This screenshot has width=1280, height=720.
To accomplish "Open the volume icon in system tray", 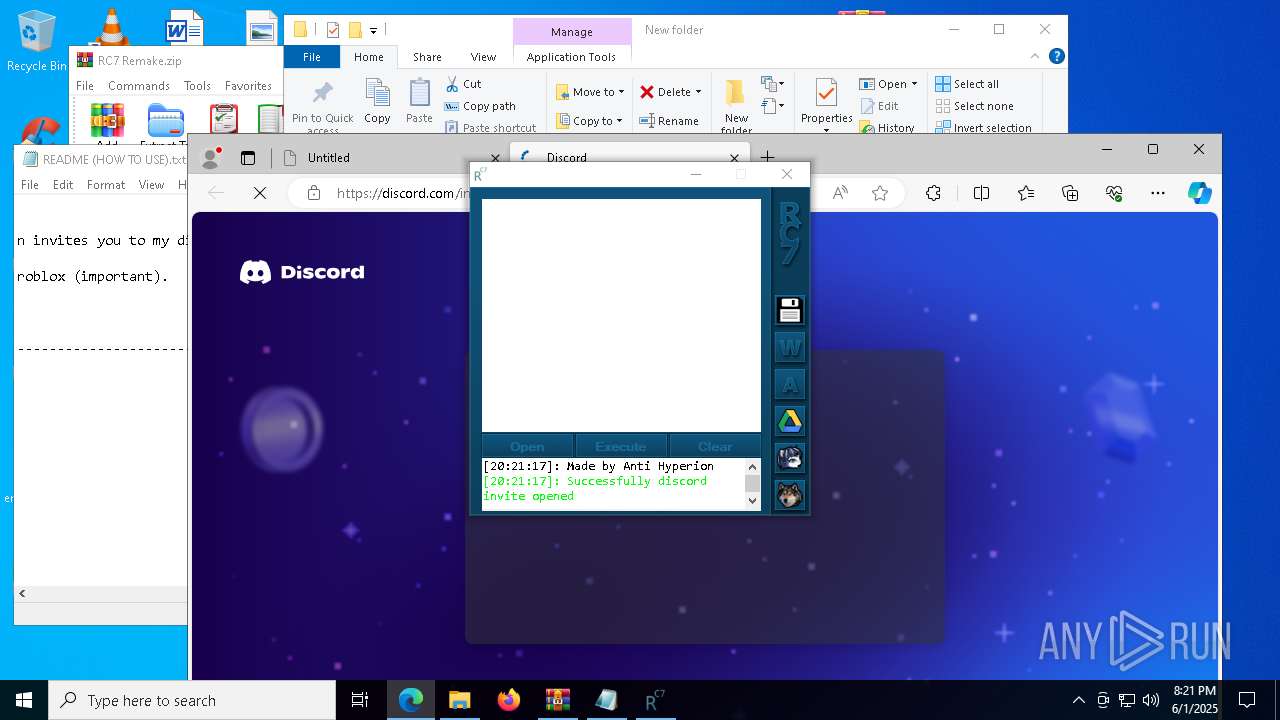I will [x=1151, y=700].
